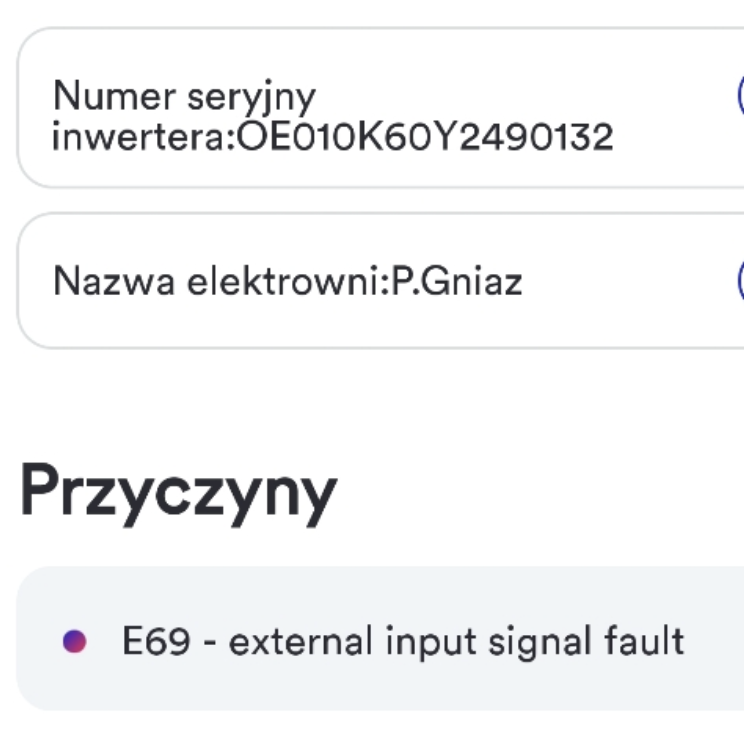Click the circular icon beside Nazwa elektrowni
744x742 pixels.
coord(741,281)
